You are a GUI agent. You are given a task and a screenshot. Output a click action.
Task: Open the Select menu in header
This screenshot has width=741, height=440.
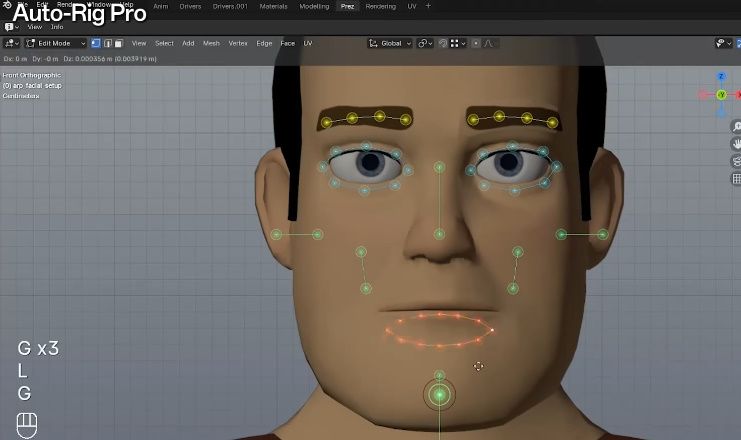(164, 43)
